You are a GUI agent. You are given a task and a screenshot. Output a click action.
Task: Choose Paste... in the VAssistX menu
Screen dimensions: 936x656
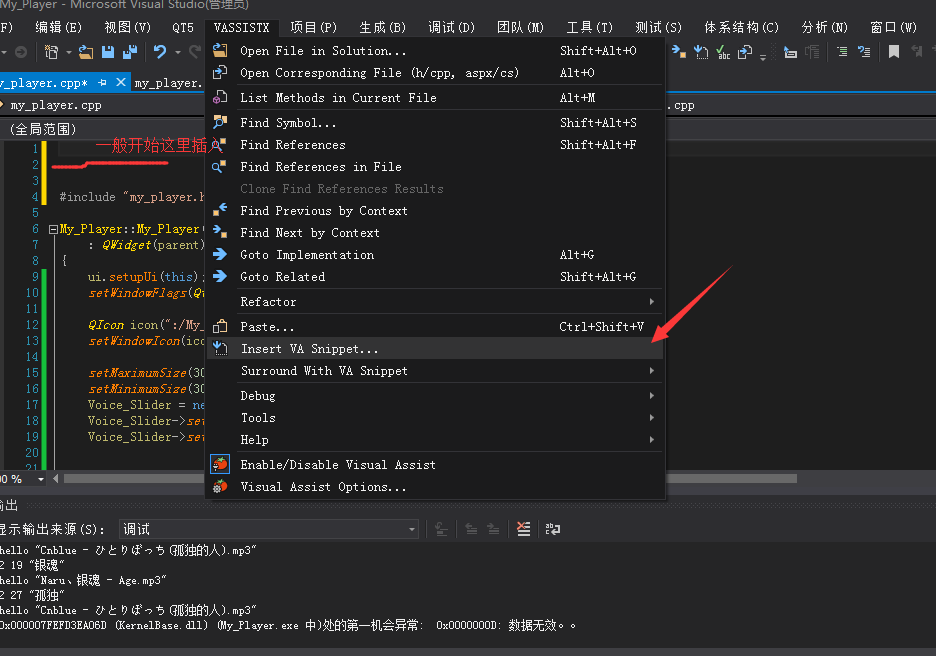435,327
